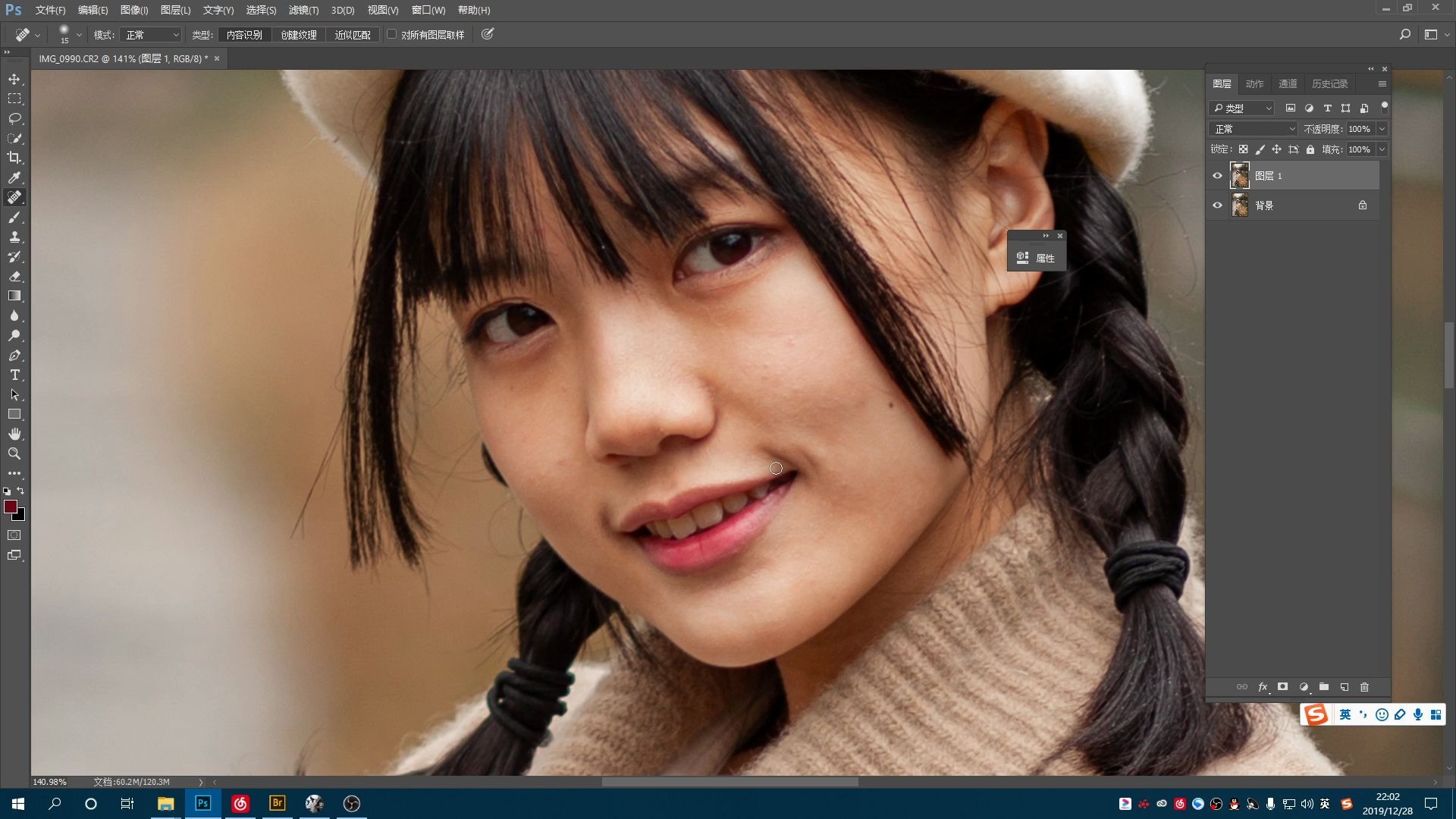Switch to the 历史记录 tab
Screen dimensions: 1456x819
click(x=1329, y=83)
